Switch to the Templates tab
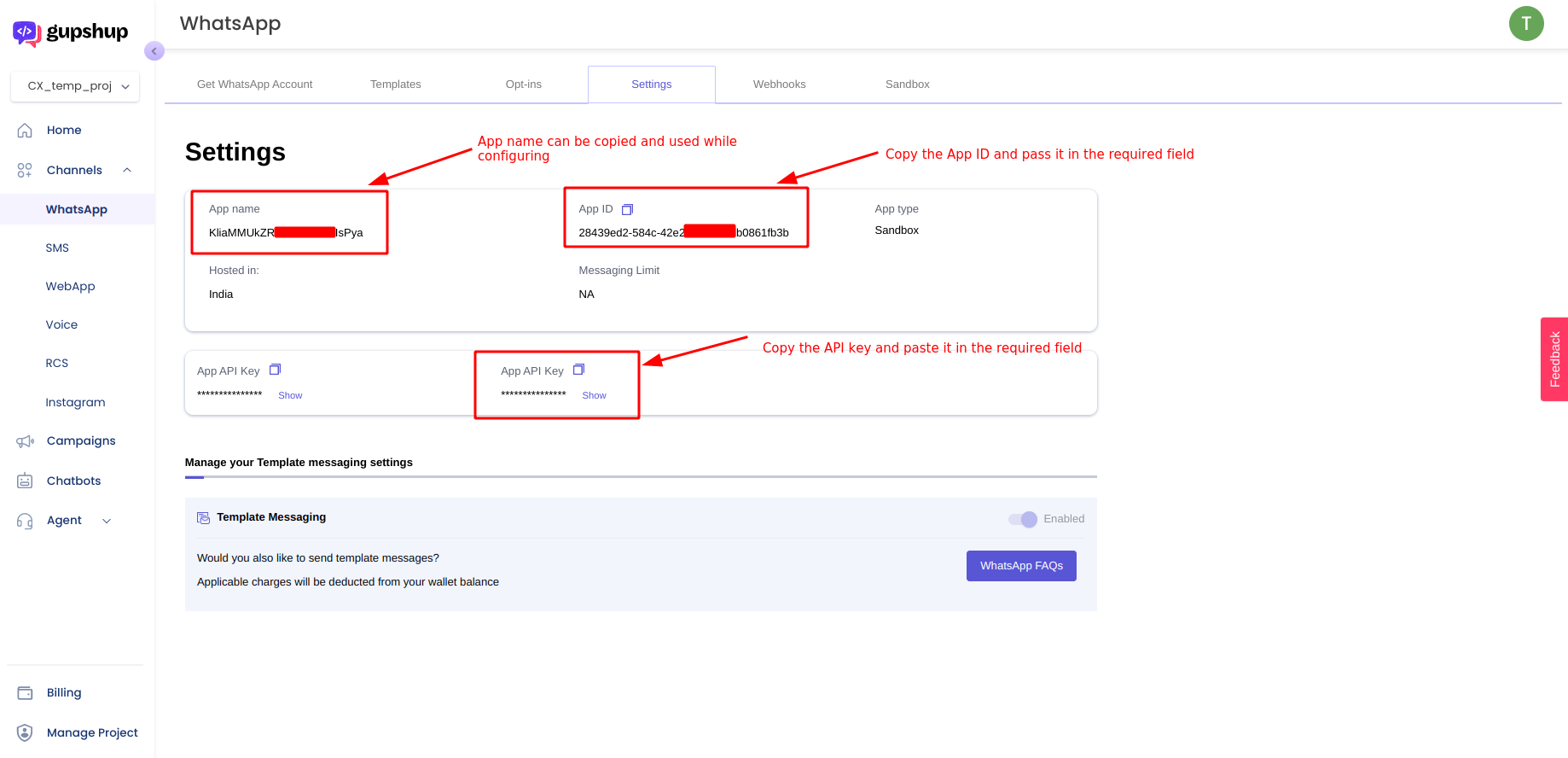The width and height of the screenshot is (1568, 758). tap(396, 85)
